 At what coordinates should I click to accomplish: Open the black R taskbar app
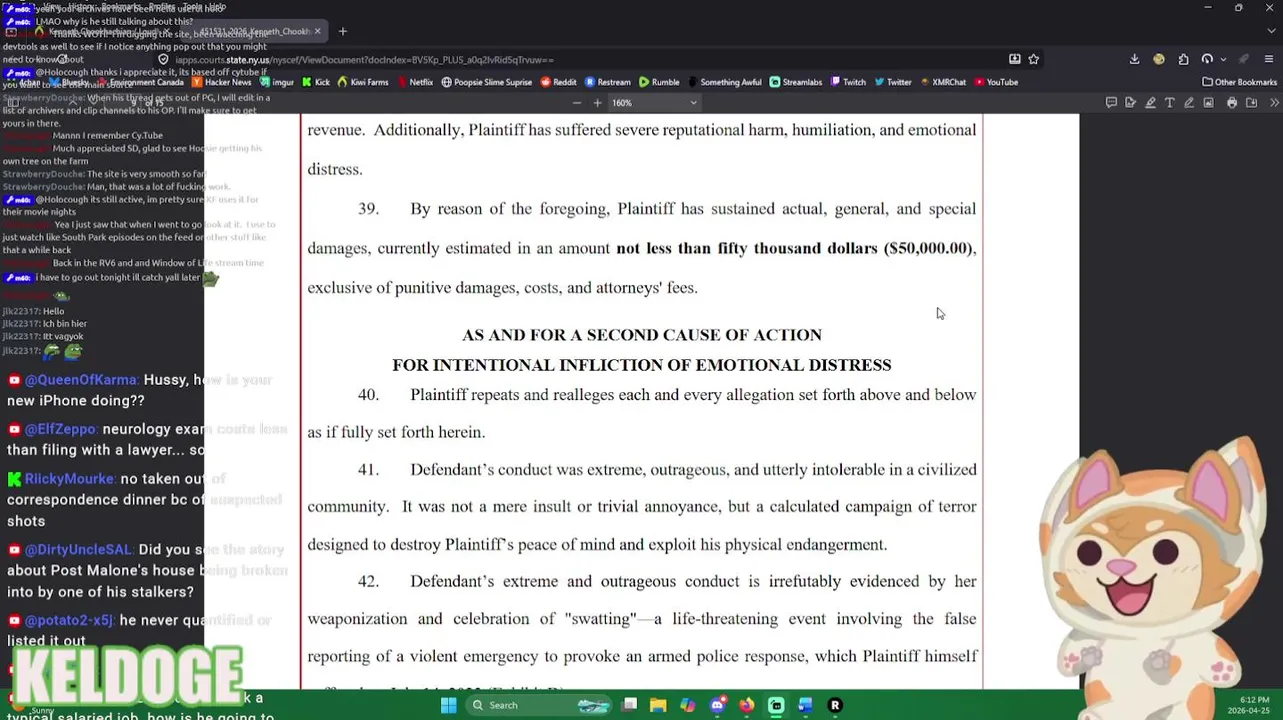(835, 705)
